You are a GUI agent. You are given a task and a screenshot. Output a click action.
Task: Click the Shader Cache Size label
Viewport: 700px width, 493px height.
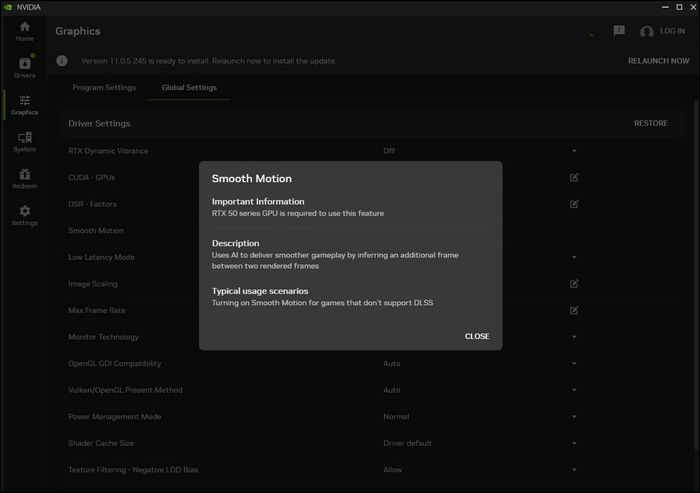coord(101,443)
